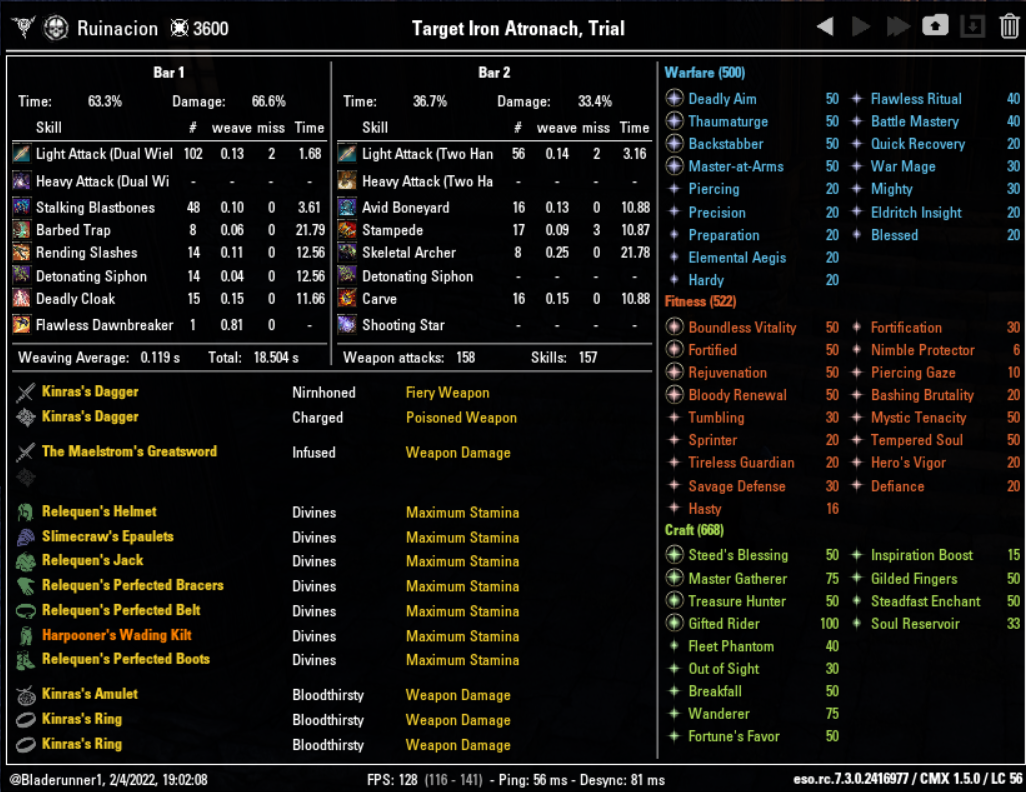The width and height of the screenshot is (1026, 792).
Task: Click the Tempered Soul passive entry
Action: [x=936, y=440]
